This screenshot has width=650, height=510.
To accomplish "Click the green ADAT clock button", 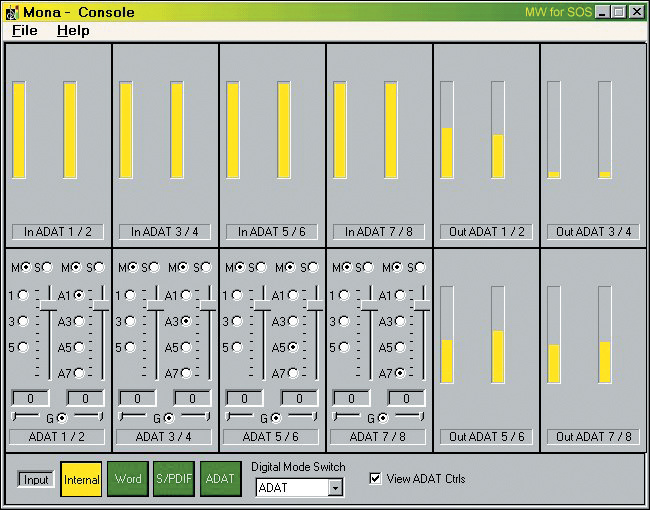I will (220, 479).
